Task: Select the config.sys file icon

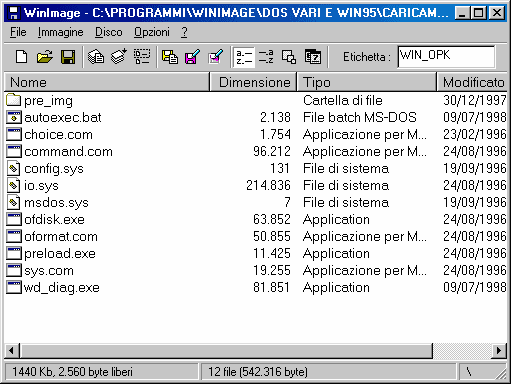Action: [14, 168]
